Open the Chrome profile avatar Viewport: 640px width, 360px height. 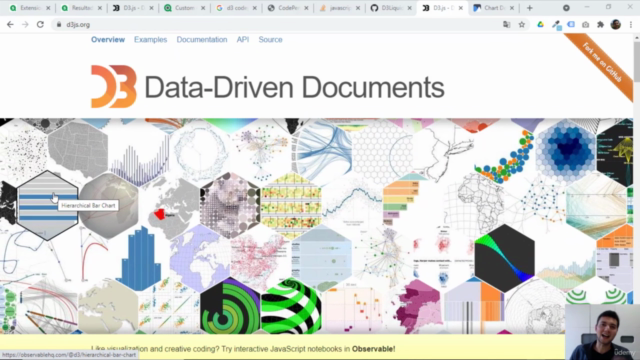click(616, 24)
